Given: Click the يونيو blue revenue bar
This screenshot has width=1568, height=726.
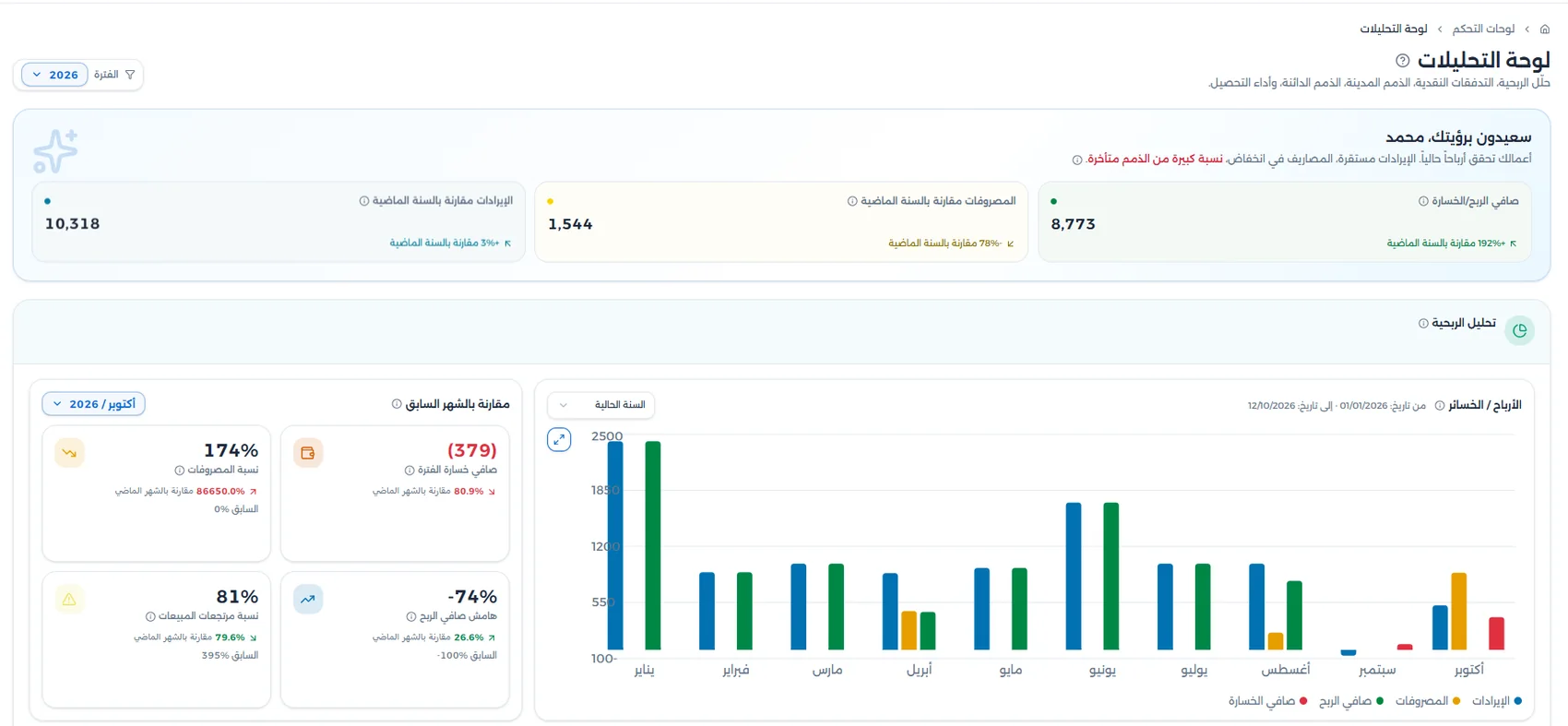Looking at the screenshot, I should click(1074, 577).
